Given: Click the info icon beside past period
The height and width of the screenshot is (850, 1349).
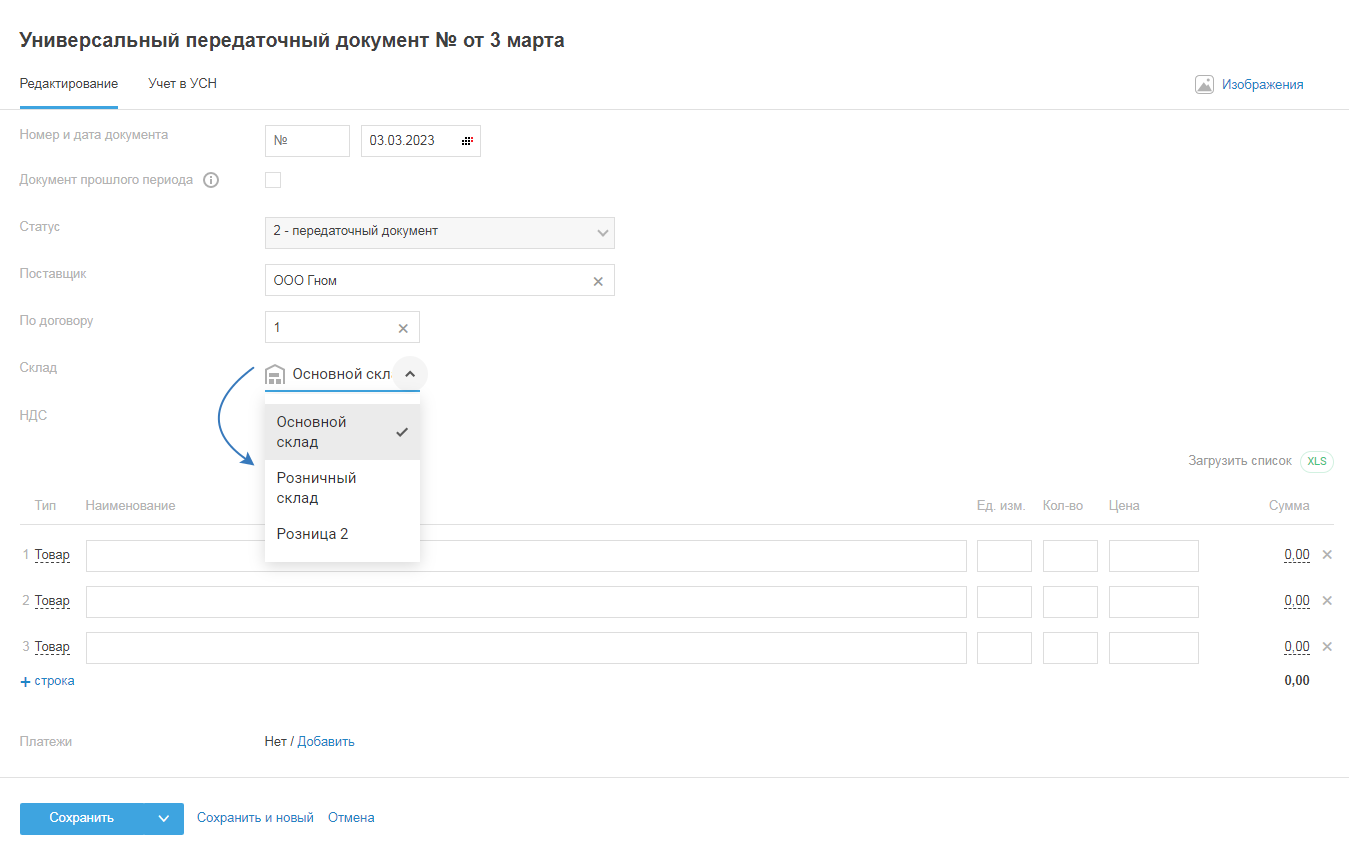Looking at the screenshot, I should (x=211, y=180).
